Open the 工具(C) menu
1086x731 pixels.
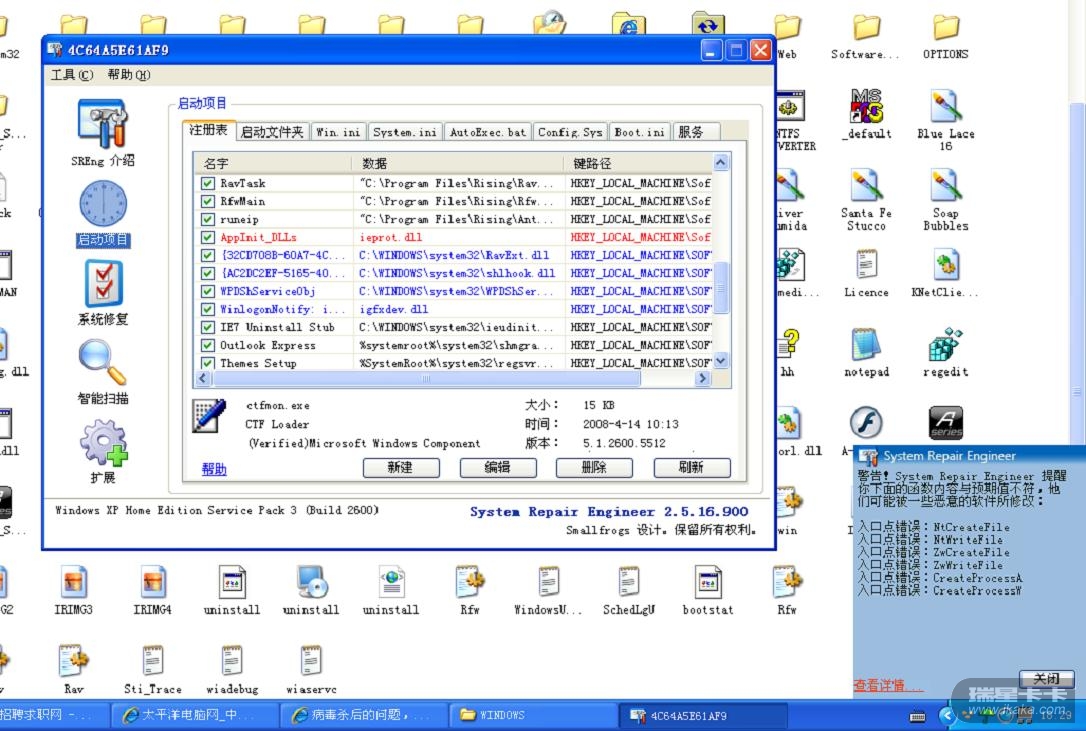[71, 75]
